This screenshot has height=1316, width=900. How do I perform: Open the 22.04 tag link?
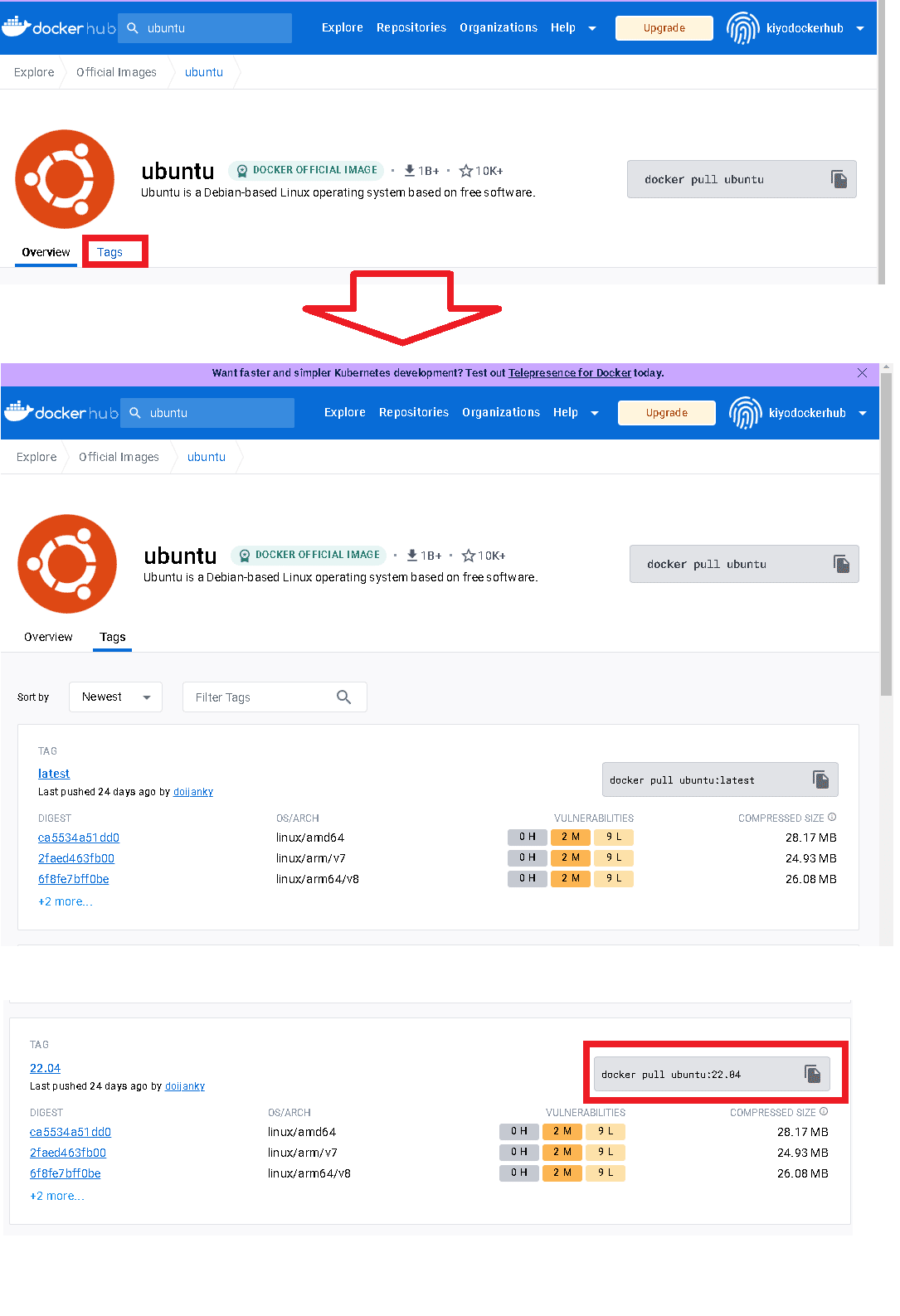(45, 1068)
